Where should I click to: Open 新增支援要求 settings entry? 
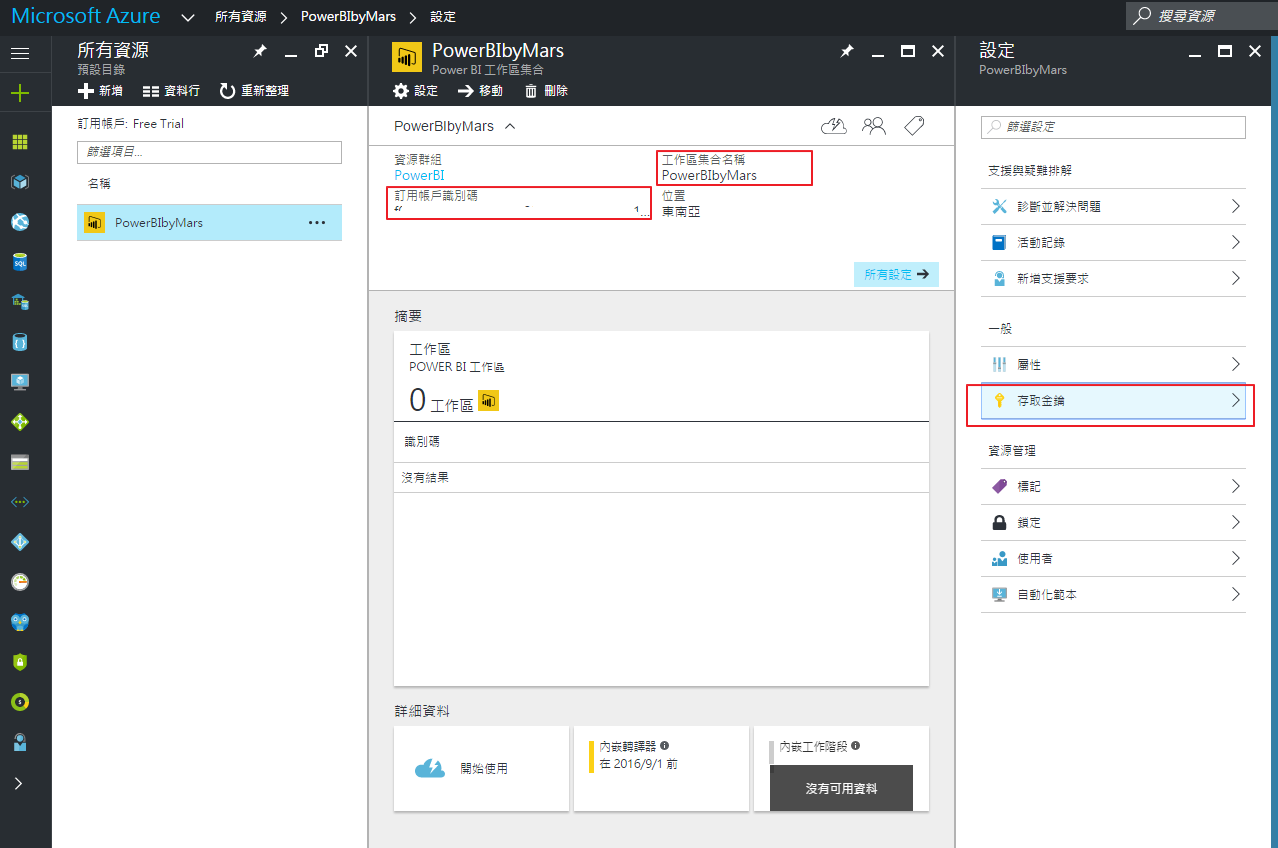tap(1113, 278)
